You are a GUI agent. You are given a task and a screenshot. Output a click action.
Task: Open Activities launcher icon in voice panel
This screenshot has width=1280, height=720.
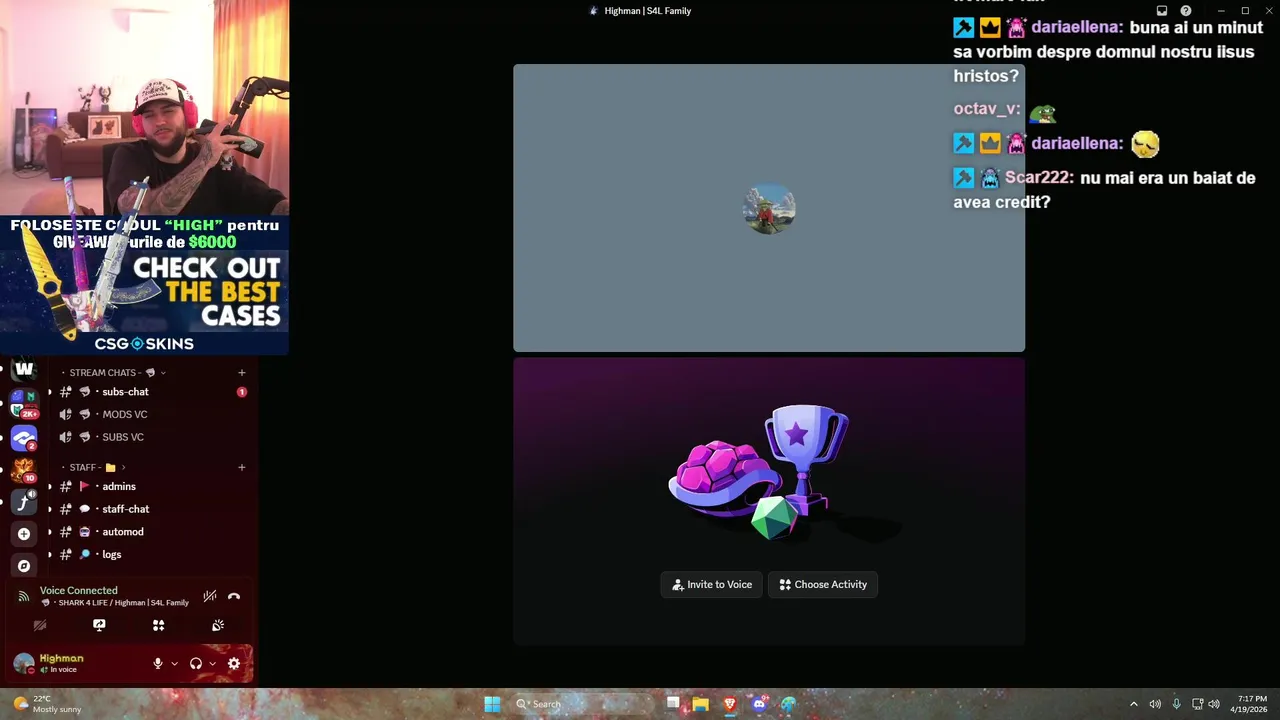click(x=158, y=625)
